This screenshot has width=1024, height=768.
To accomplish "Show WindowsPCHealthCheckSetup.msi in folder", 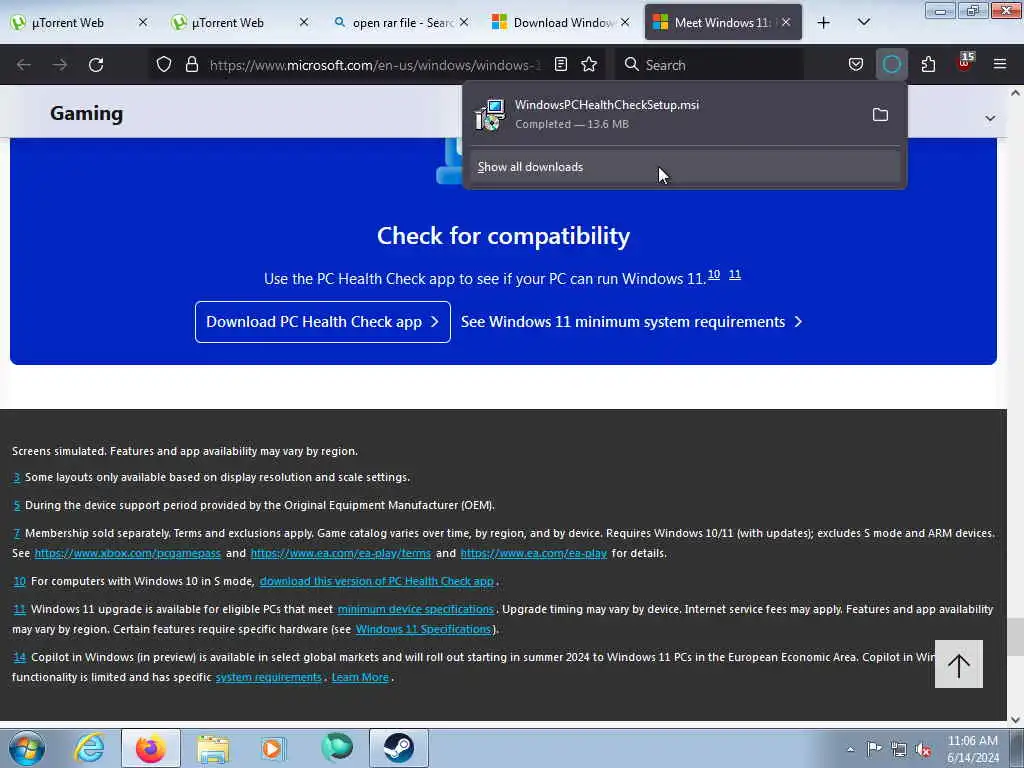I will tap(880, 115).
